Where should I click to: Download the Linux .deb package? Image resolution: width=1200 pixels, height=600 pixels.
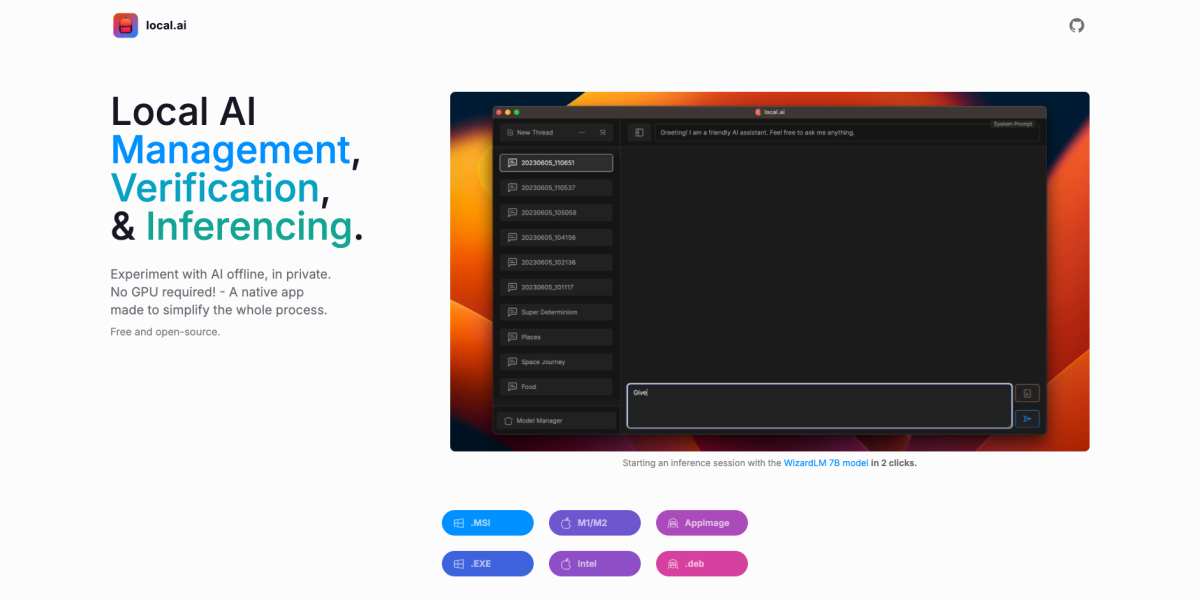point(702,564)
